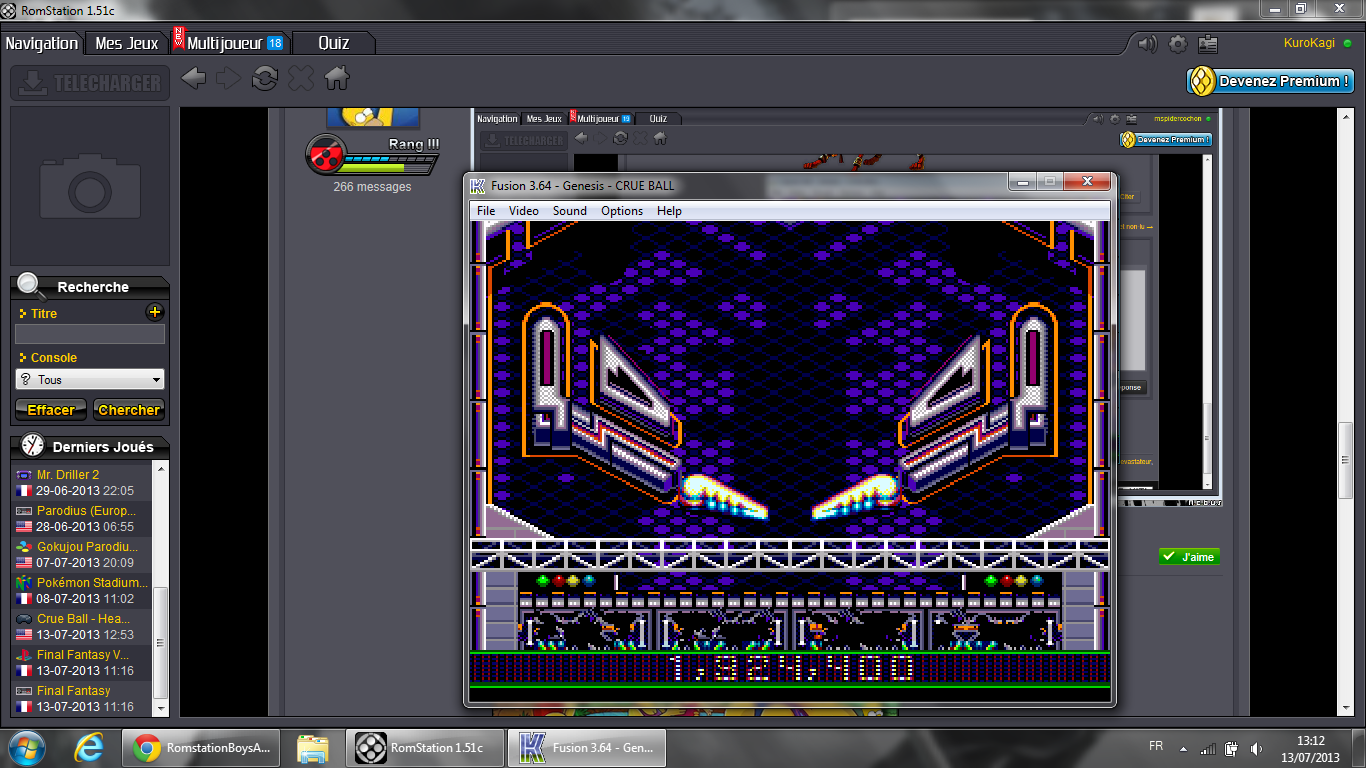Screen dimensions: 1366x768
Task: Open the Sound menu in Fusion
Action: [569, 210]
